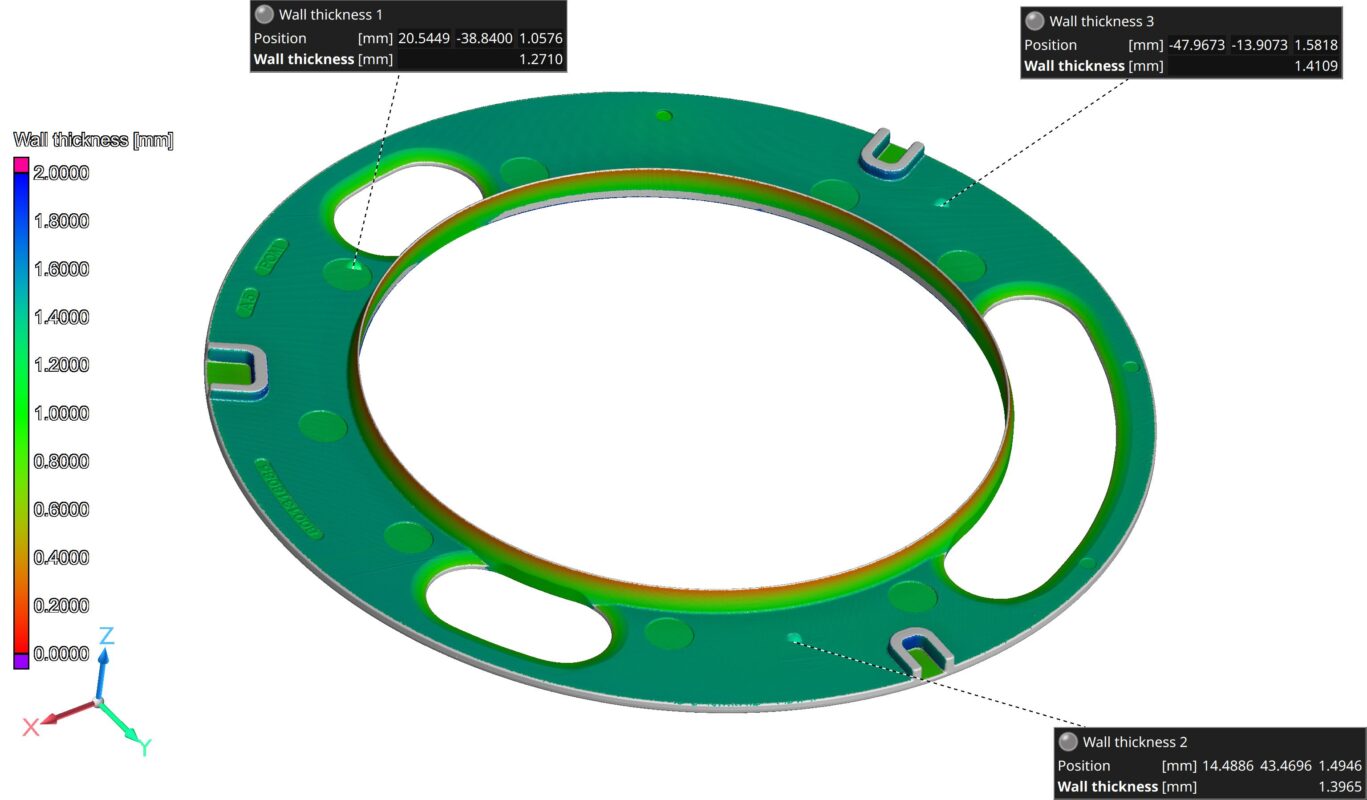Click the Position row in Wall thickness 2
The image size is (1367, 800).
(1210, 766)
